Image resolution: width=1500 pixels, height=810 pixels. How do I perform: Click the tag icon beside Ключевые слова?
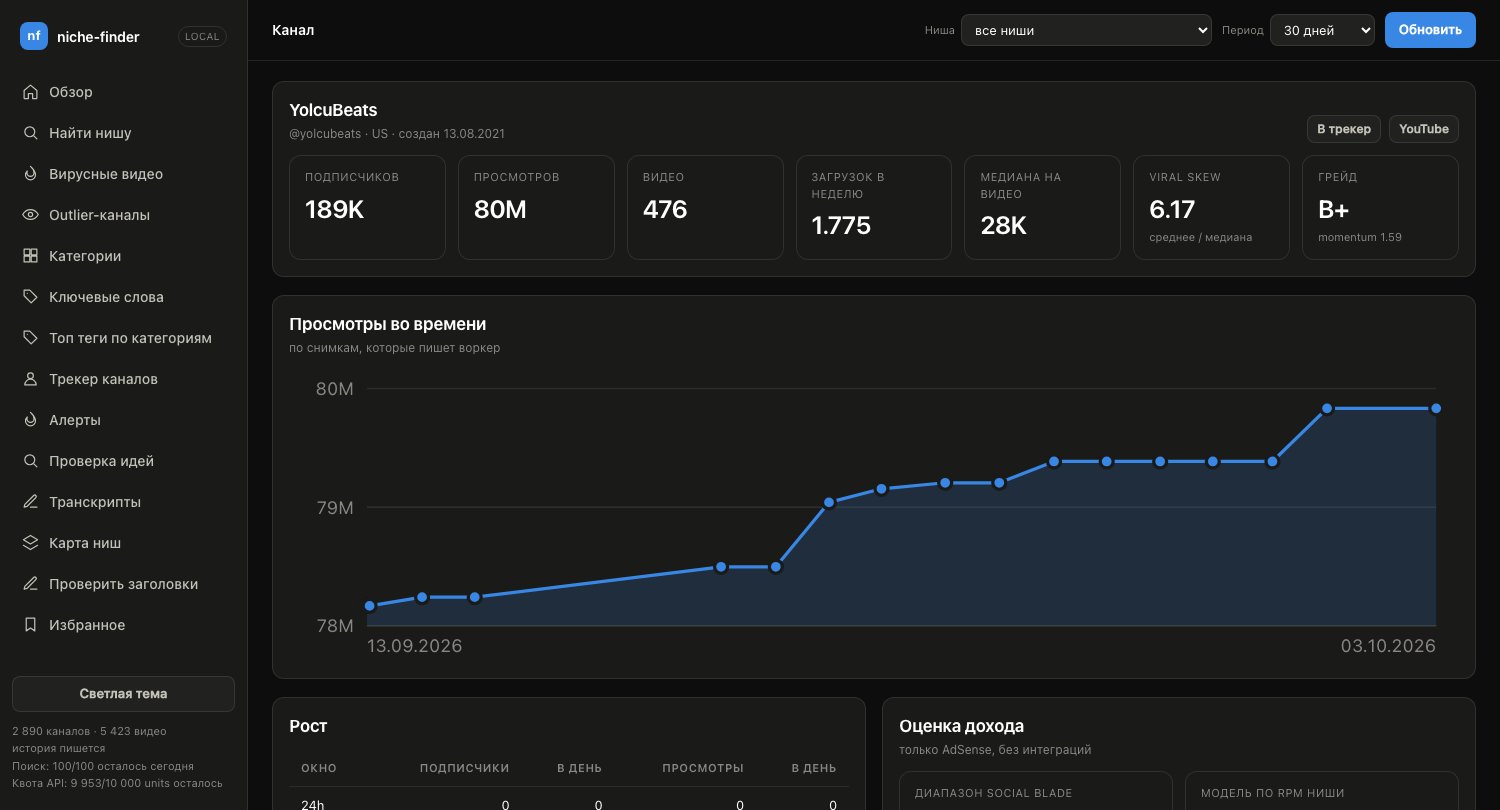tap(30, 297)
